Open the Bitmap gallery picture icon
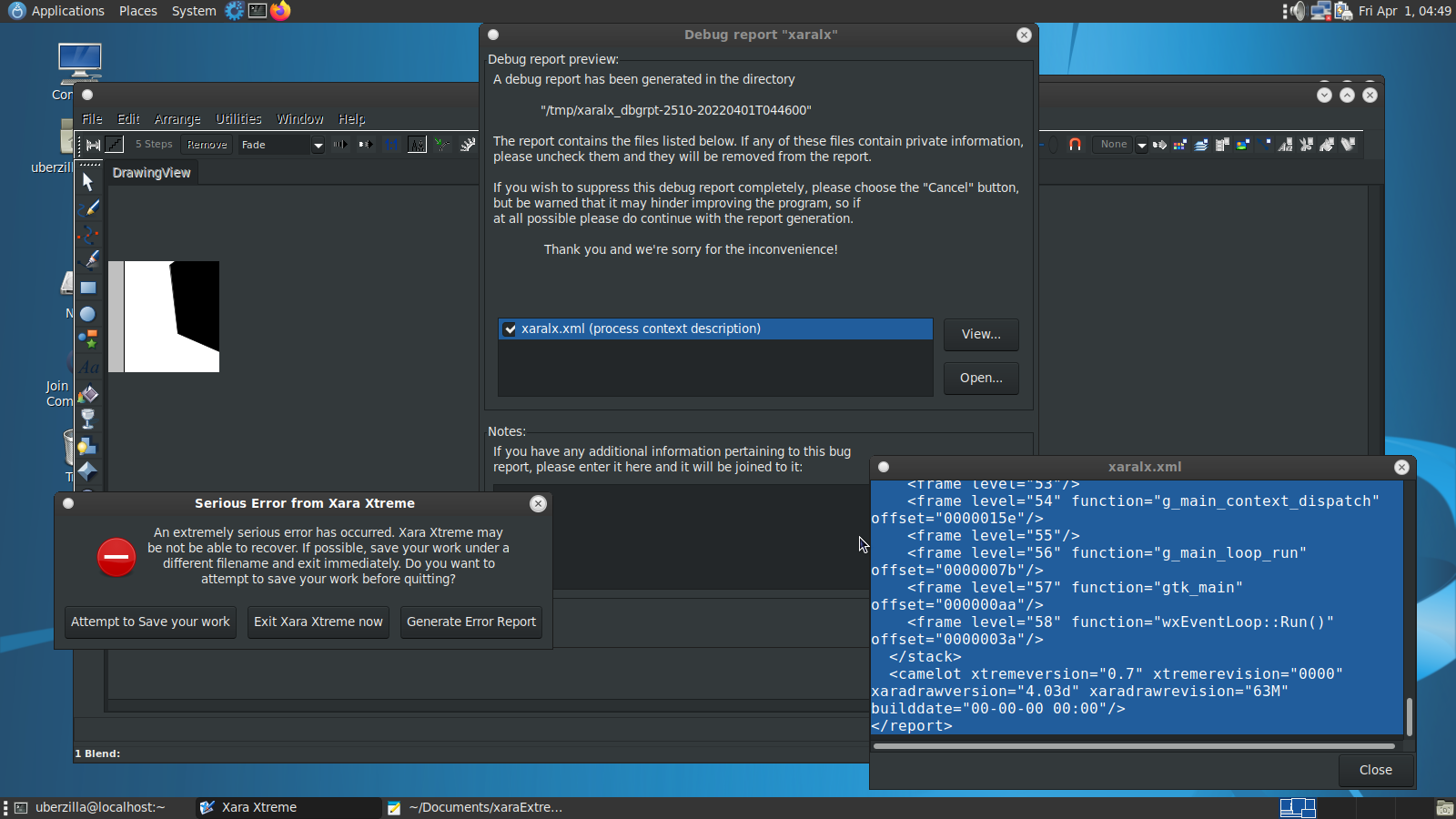Screen dimensions: 1456x819 1243,144
